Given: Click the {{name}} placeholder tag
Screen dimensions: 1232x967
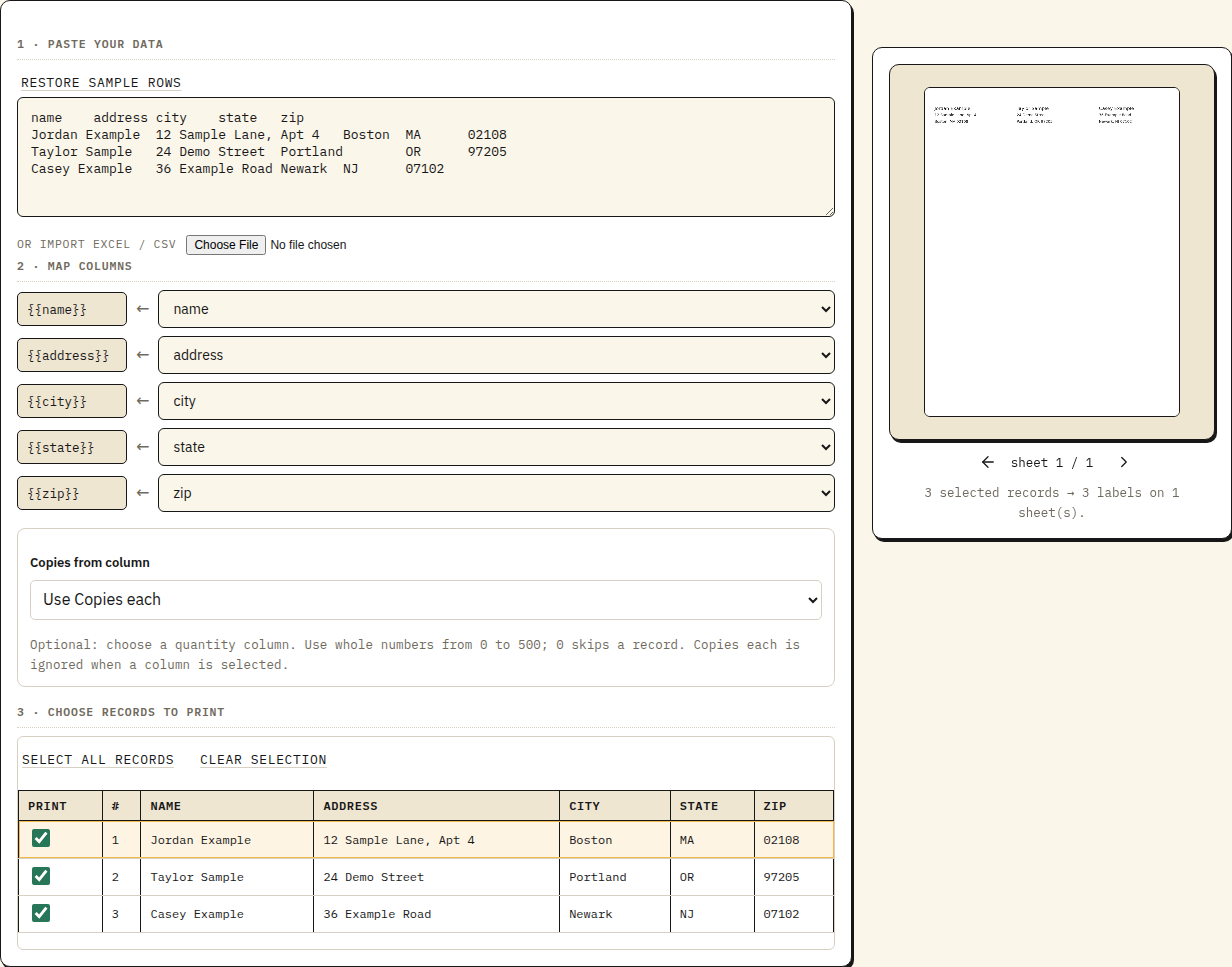Looking at the screenshot, I should pyautogui.click(x=72, y=309).
